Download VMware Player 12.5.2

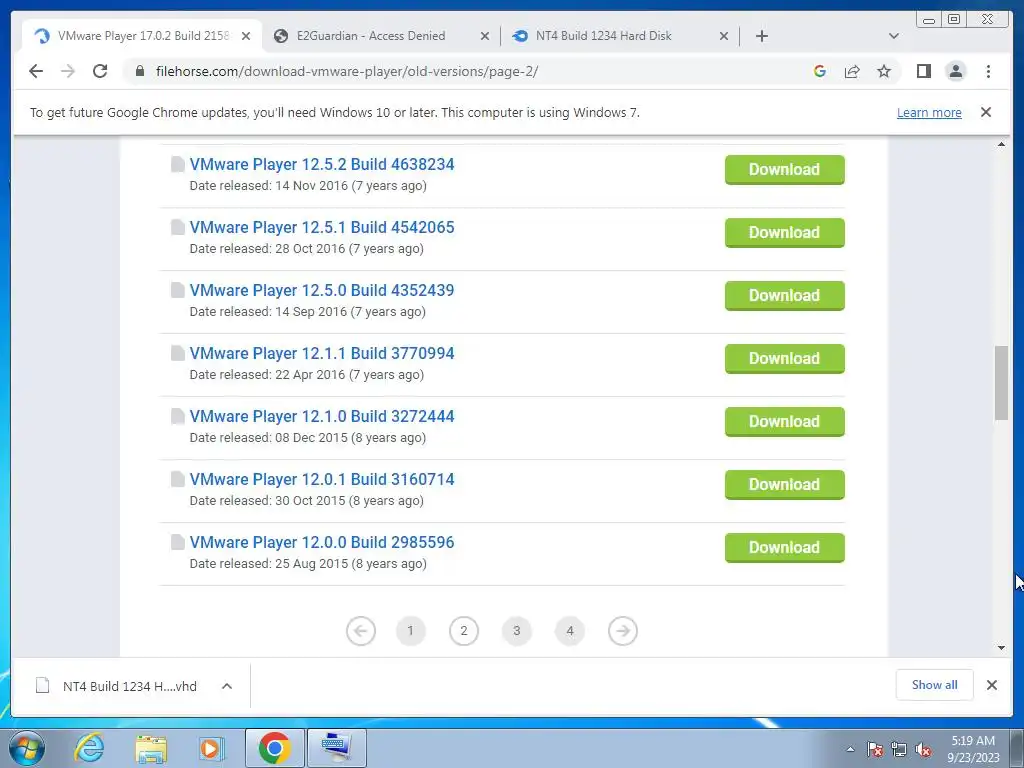[x=784, y=170]
